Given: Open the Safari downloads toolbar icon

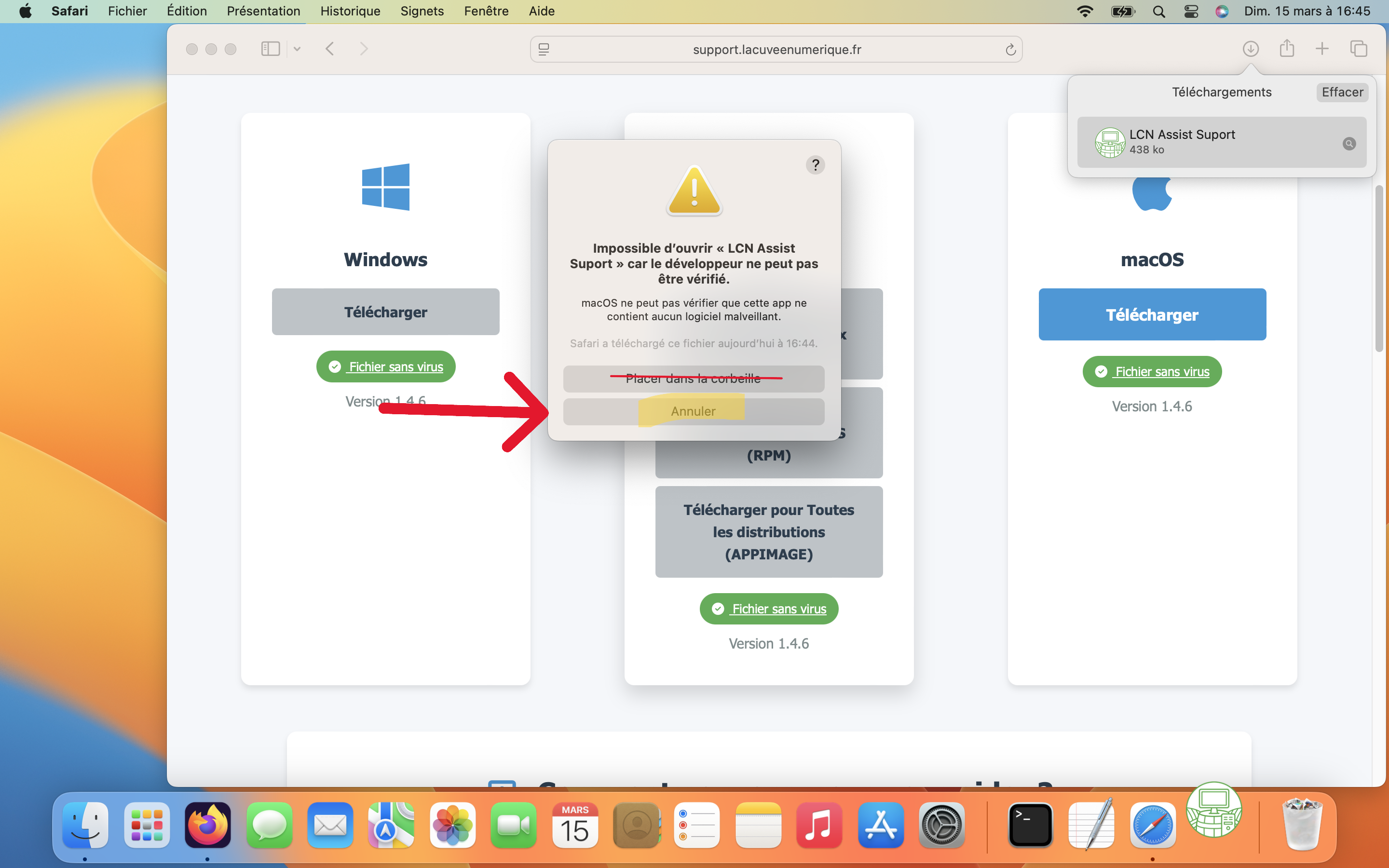Looking at the screenshot, I should [1251, 49].
